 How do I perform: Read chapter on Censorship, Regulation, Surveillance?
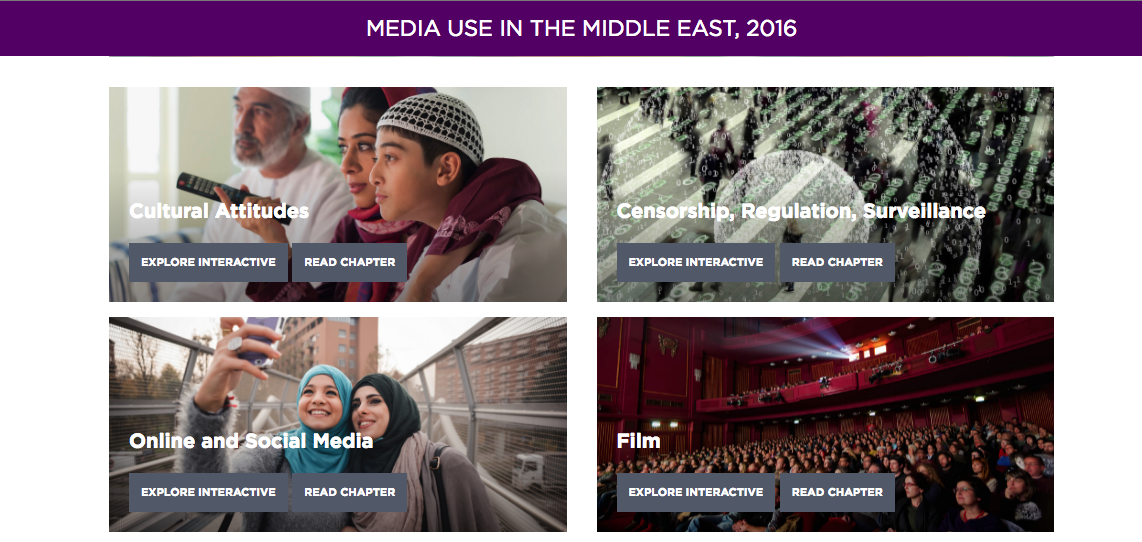pos(837,262)
